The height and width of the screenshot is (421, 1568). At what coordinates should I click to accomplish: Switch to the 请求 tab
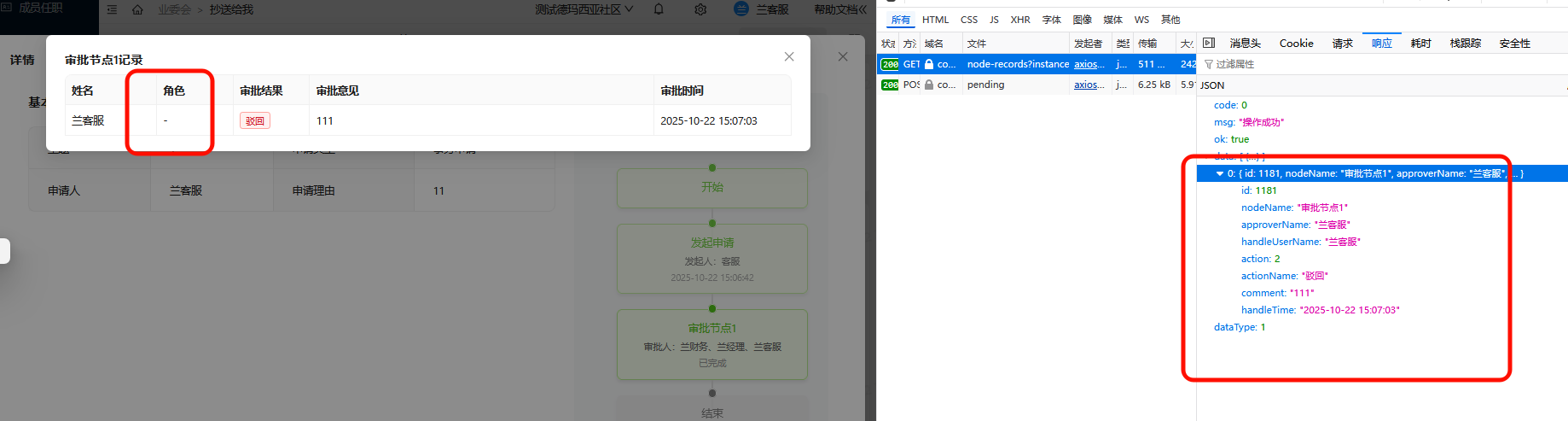point(1343,44)
